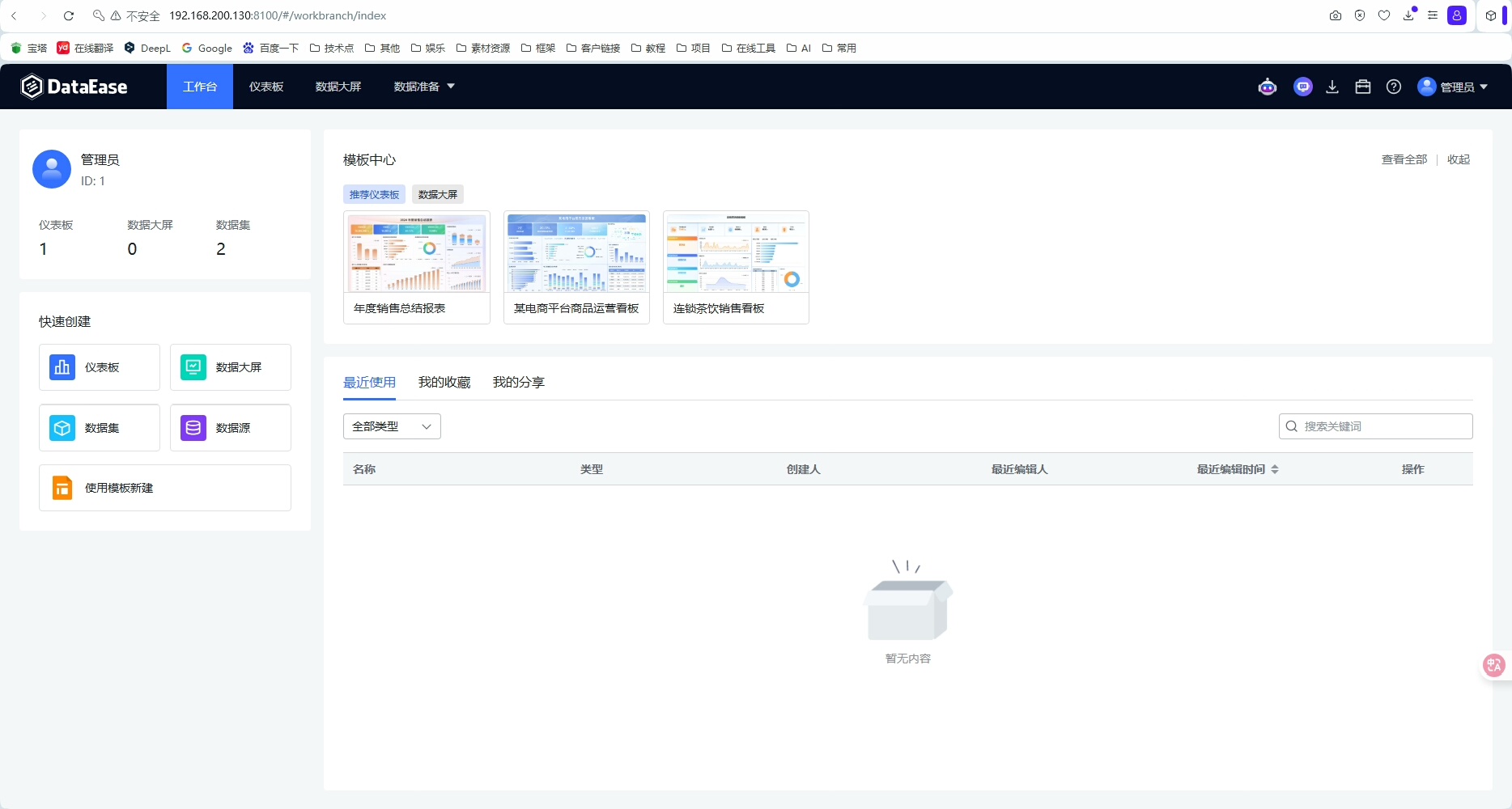
Task: Click the large profile avatar beside ID: 1
Action: (x=52, y=169)
